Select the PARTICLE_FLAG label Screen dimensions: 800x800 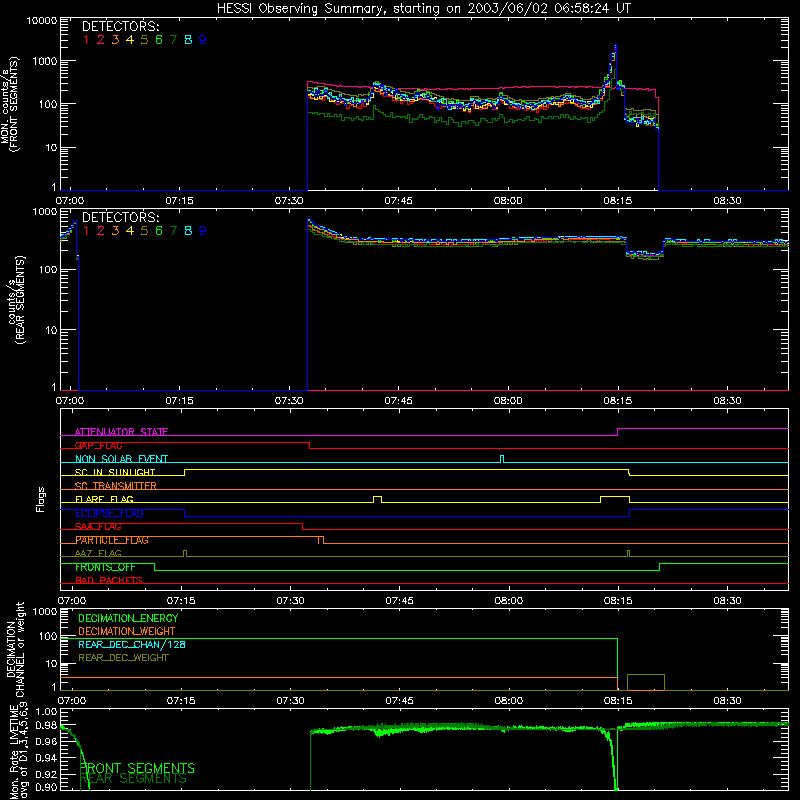[112, 540]
